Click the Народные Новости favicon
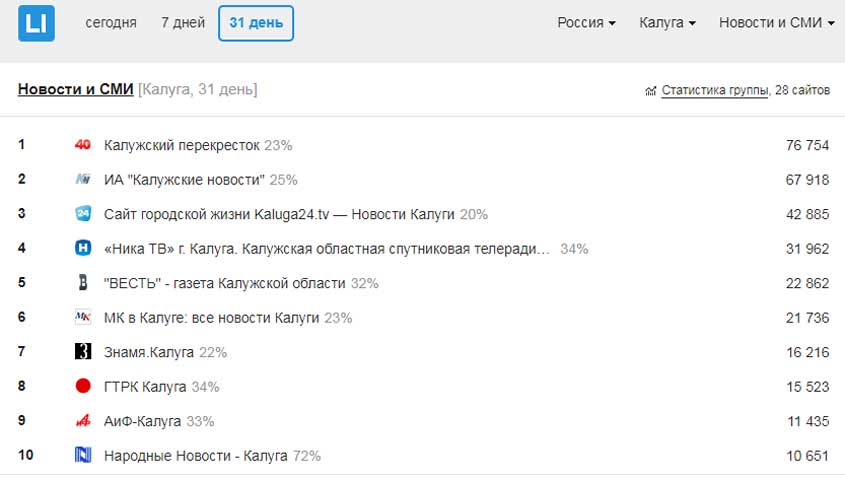Screen dimensions: 845x479 (x=83, y=455)
